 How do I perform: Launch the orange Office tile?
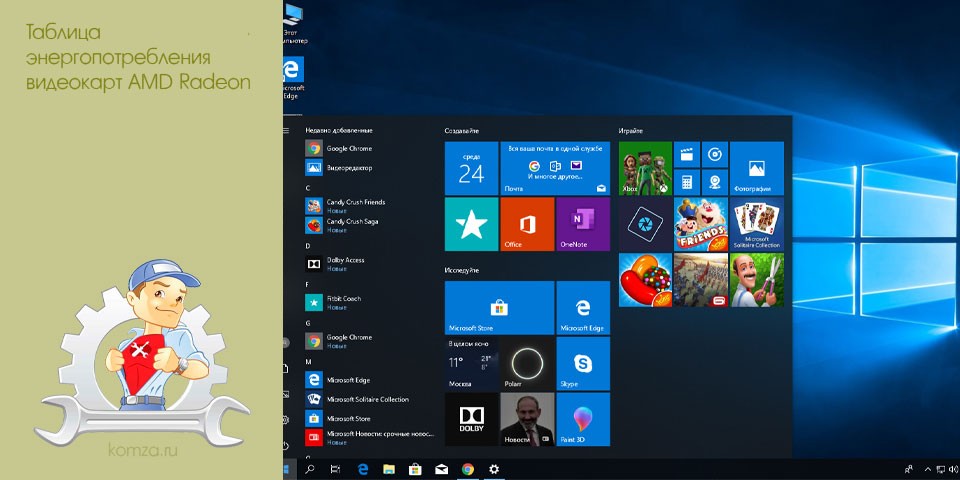[527, 224]
